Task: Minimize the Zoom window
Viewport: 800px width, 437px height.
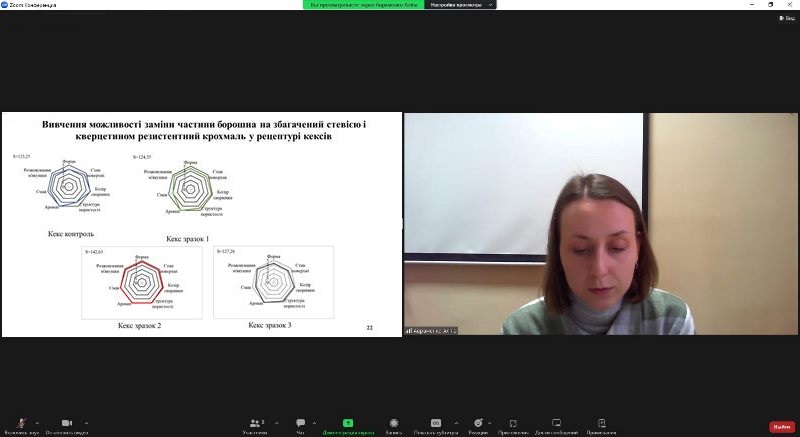Action: pos(752,5)
